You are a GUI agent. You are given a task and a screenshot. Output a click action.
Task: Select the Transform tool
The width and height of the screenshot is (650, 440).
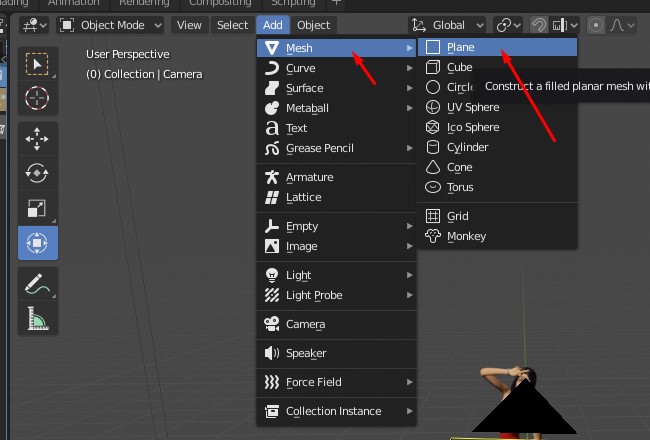(37, 243)
